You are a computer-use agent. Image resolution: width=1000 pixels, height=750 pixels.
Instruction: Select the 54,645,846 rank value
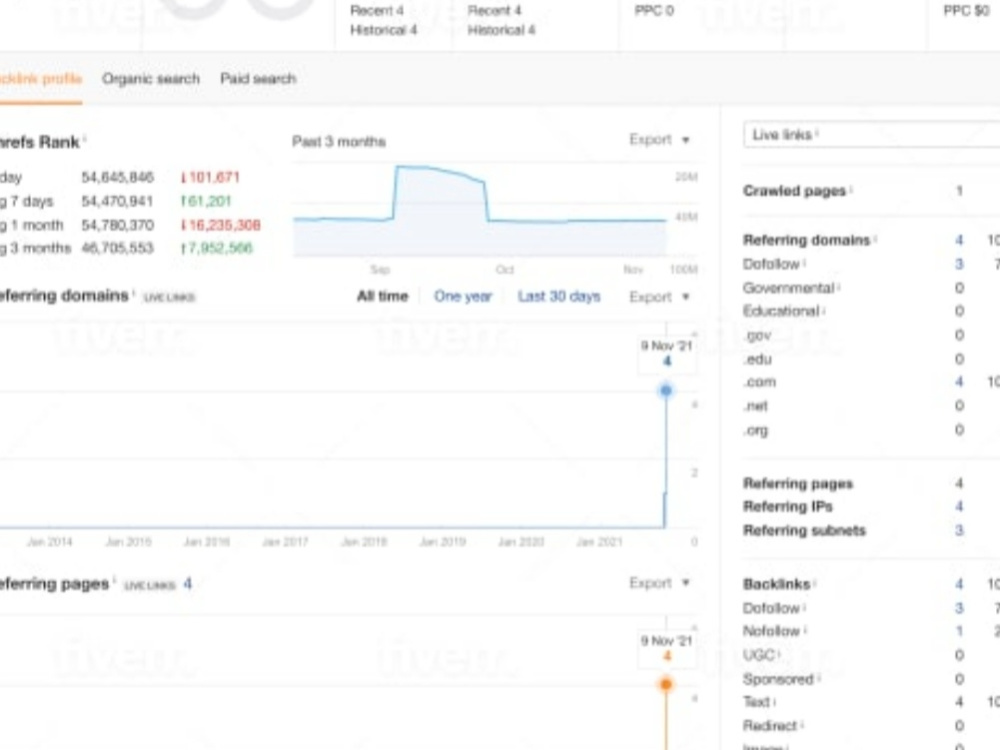pyautogui.click(x=117, y=177)
